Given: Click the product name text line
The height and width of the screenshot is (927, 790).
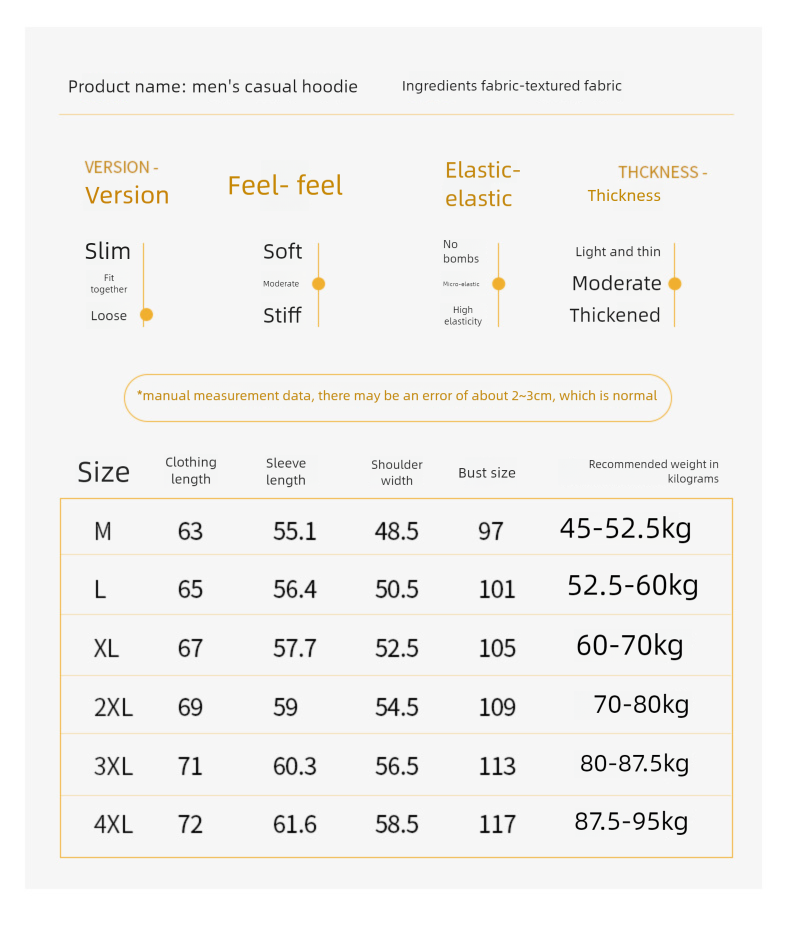Looking at the screenshot, I should point(213,87).
